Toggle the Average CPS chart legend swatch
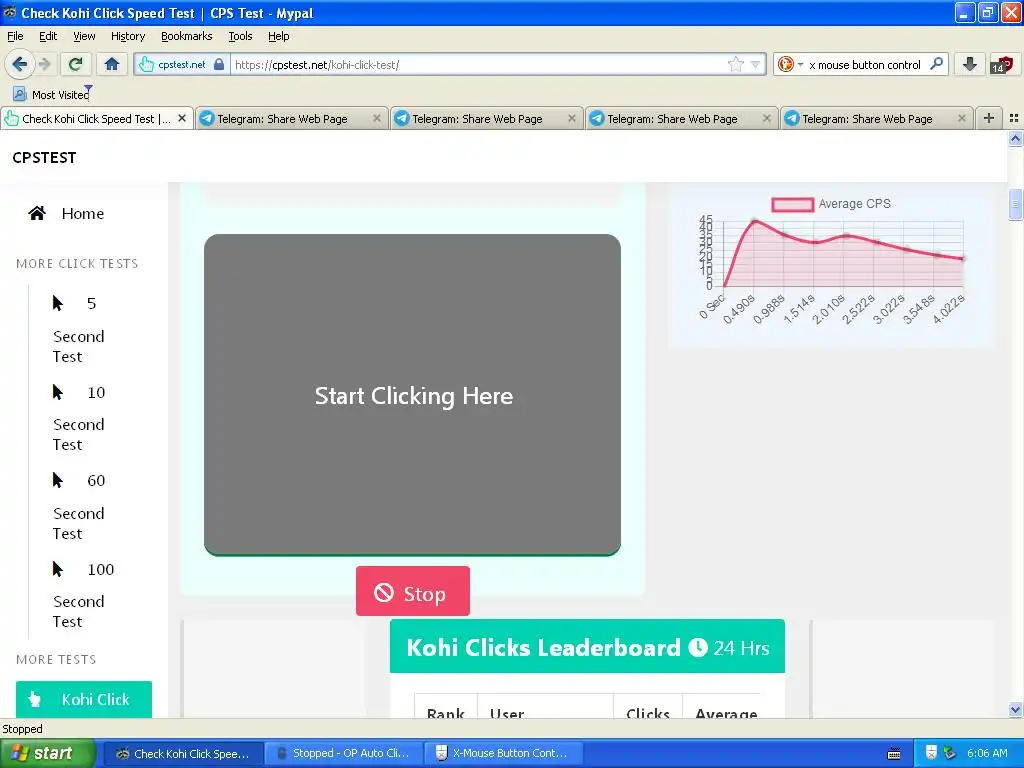The height and width of the screenshot is (768, 1024). (792, 204)
